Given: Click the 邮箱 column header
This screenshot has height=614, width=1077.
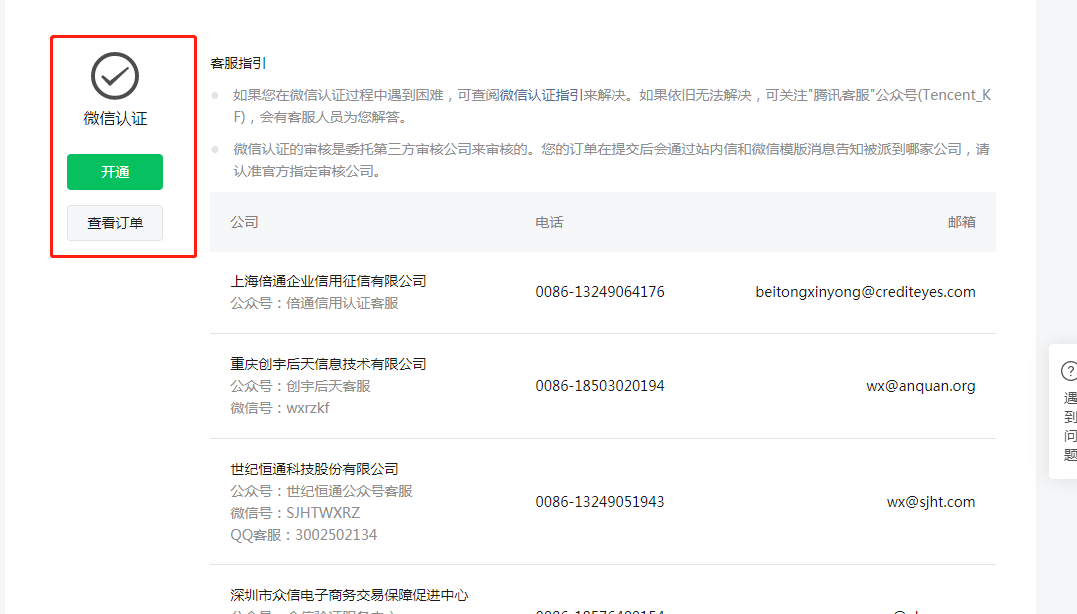Looking at the screenshot, I should [962, 222].
